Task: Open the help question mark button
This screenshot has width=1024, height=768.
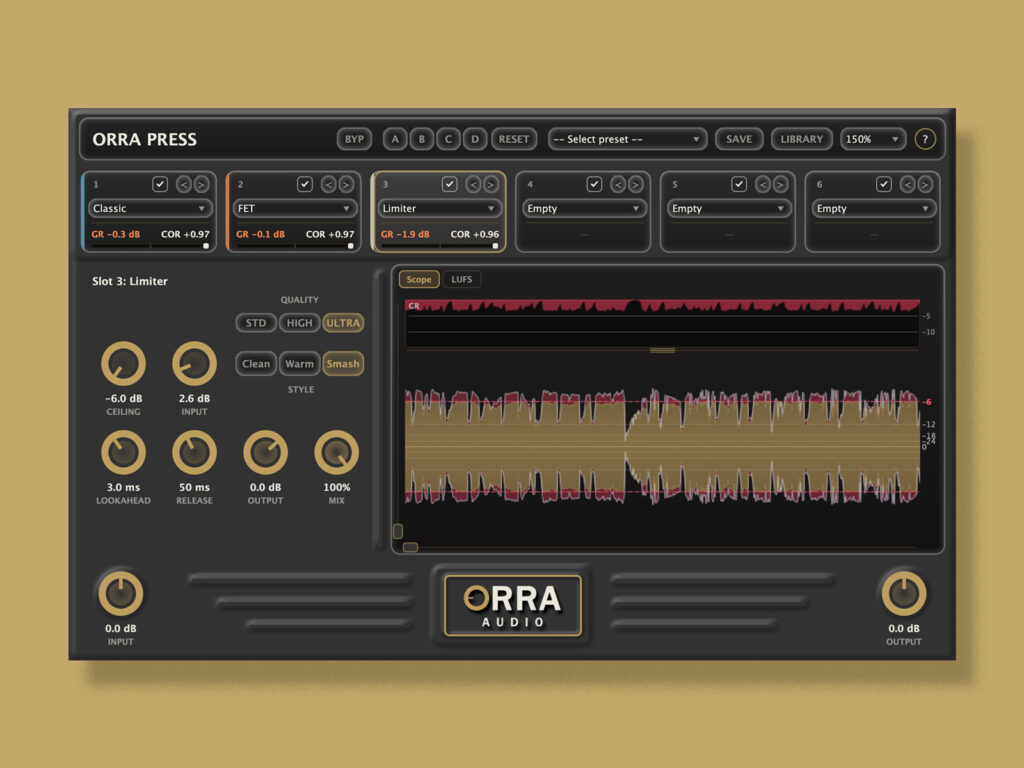Action: [925, 139]
